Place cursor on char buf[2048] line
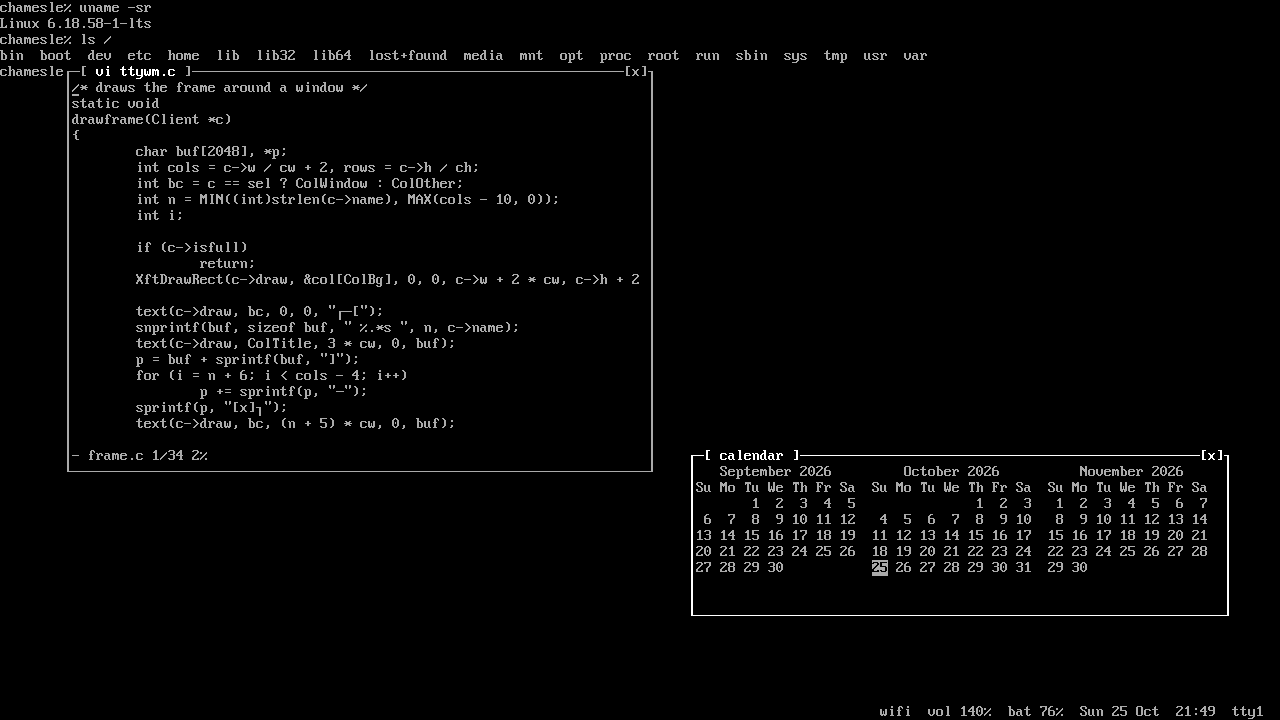The width and height of the screenshot is (1280, 720). click(x=212, y=152)
